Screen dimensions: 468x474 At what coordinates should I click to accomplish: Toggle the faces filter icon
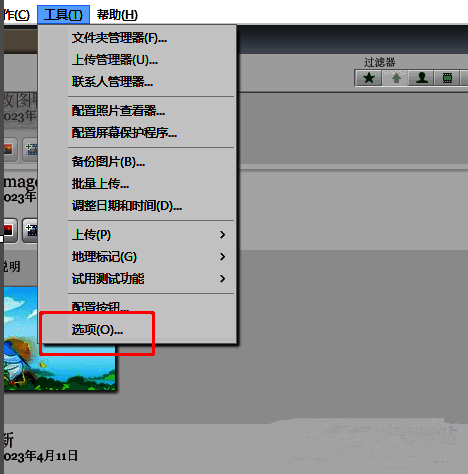pos(421,78)
